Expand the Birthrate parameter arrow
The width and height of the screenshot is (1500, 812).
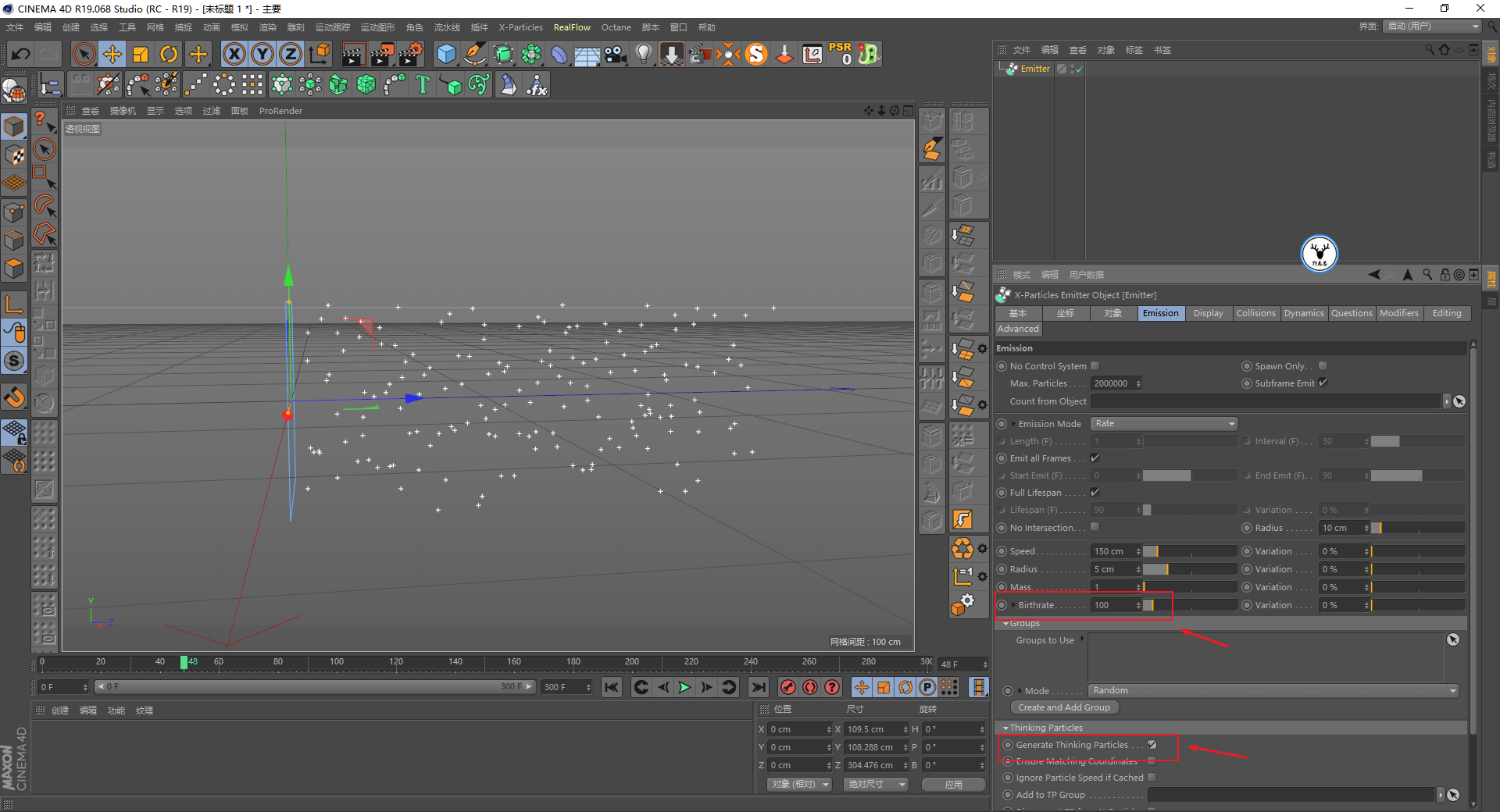click(1013, 605)
